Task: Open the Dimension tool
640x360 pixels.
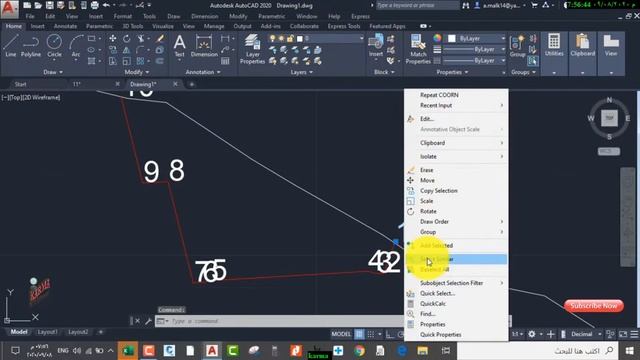Action: click(204, 46)
